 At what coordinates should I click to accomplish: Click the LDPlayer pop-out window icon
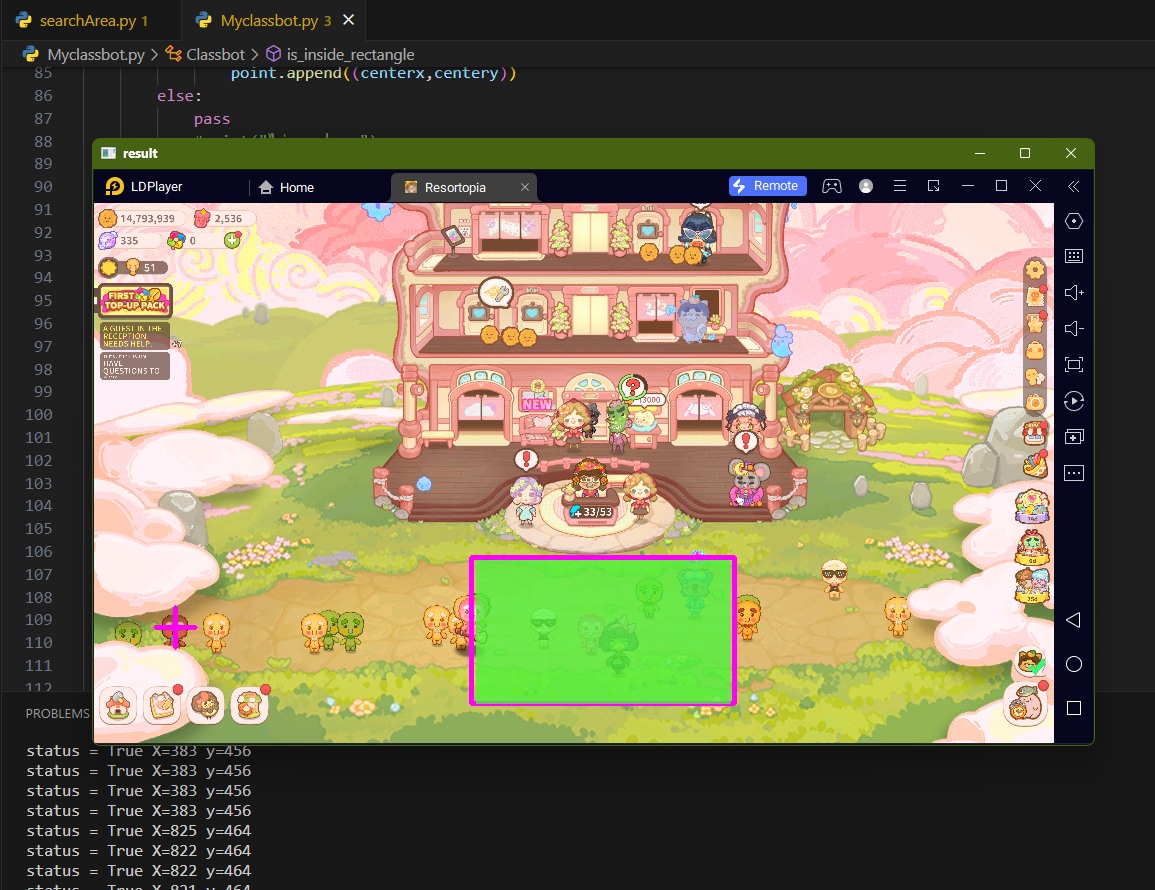click(933, 186)
